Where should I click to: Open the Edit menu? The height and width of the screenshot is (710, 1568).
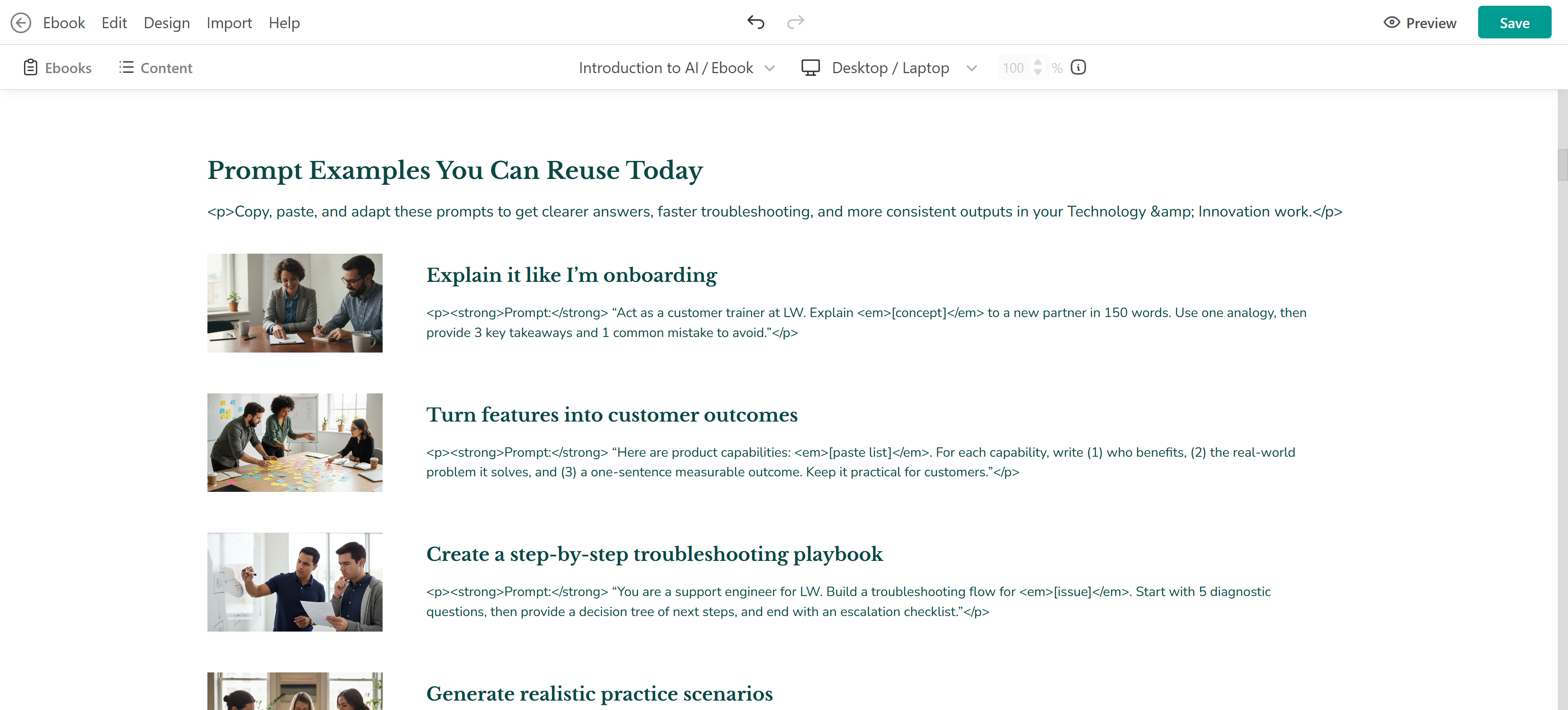coord(114,22)
